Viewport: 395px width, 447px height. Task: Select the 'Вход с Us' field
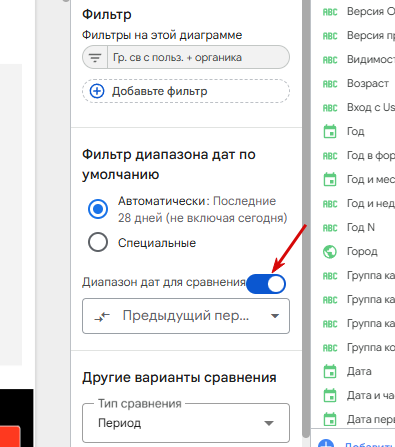(x=371, y=107)
